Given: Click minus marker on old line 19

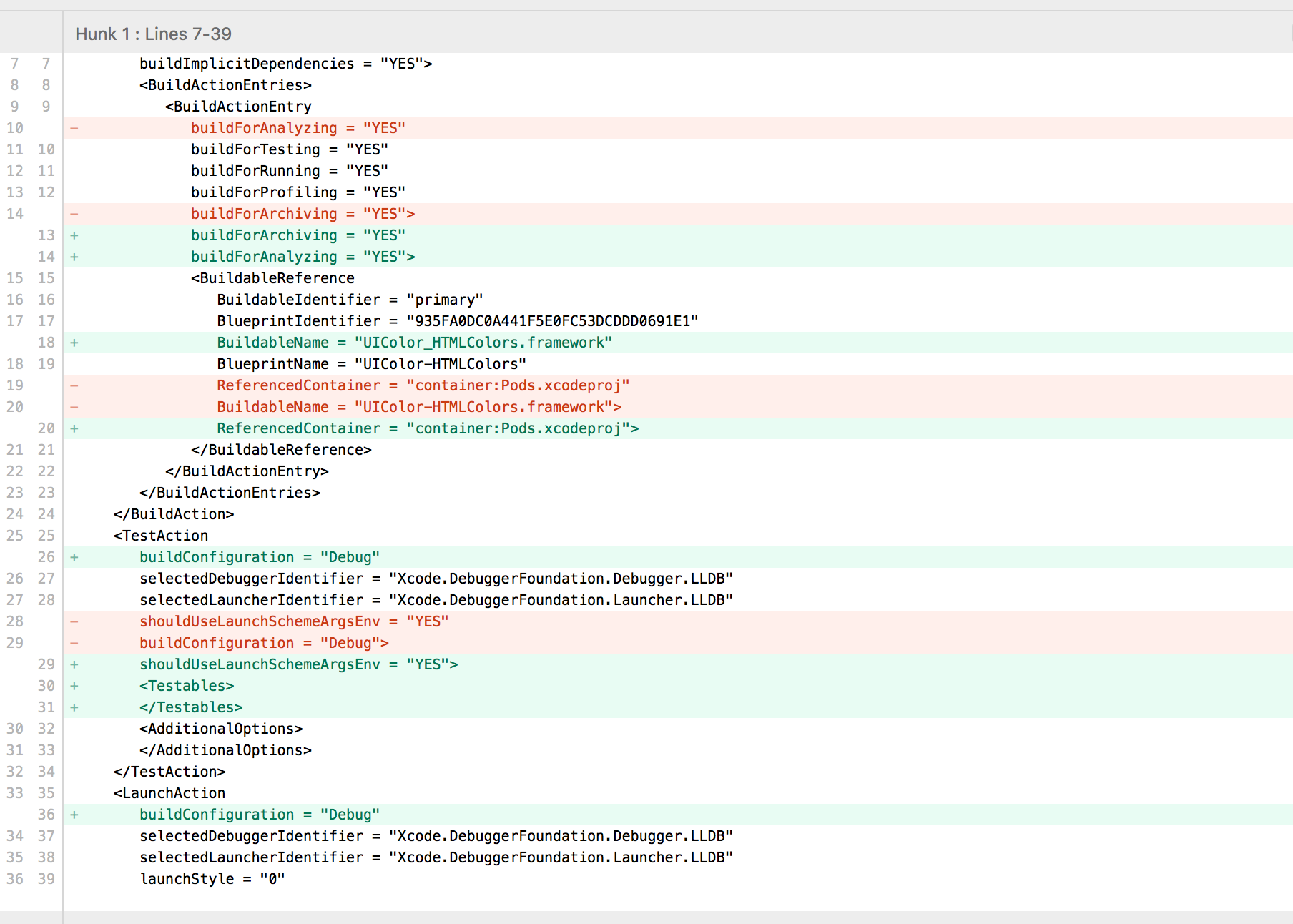Looking at the screenshot, I should (74, 385).
